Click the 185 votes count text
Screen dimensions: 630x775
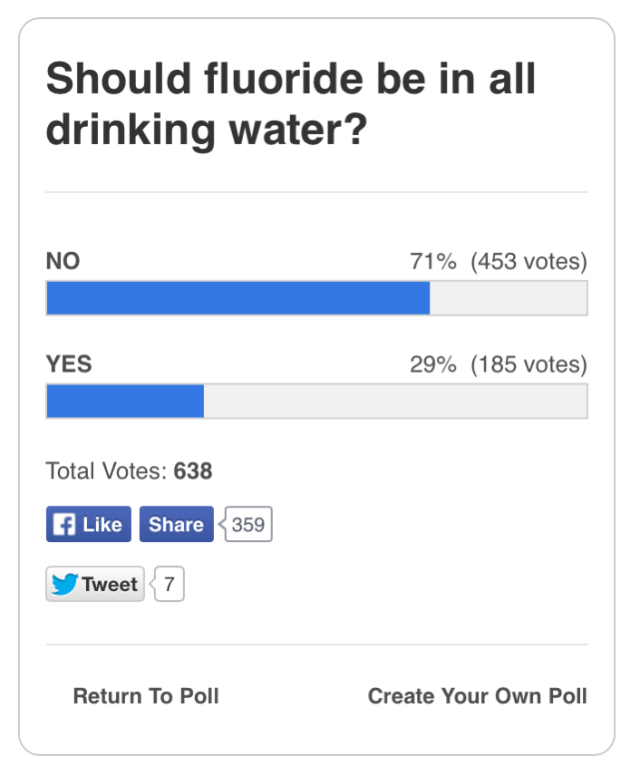[529, 365]
